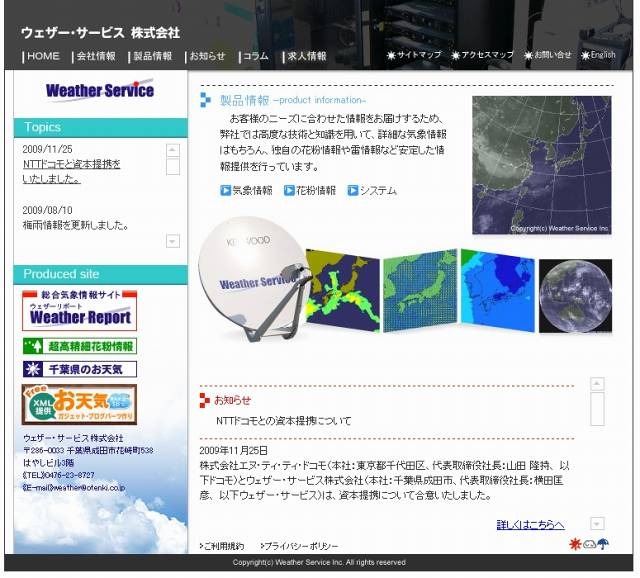The height and width of the screenshot is (578, 640).
Task: Follow the 詳しくはこちらへ link
Action: pos(531,525)
